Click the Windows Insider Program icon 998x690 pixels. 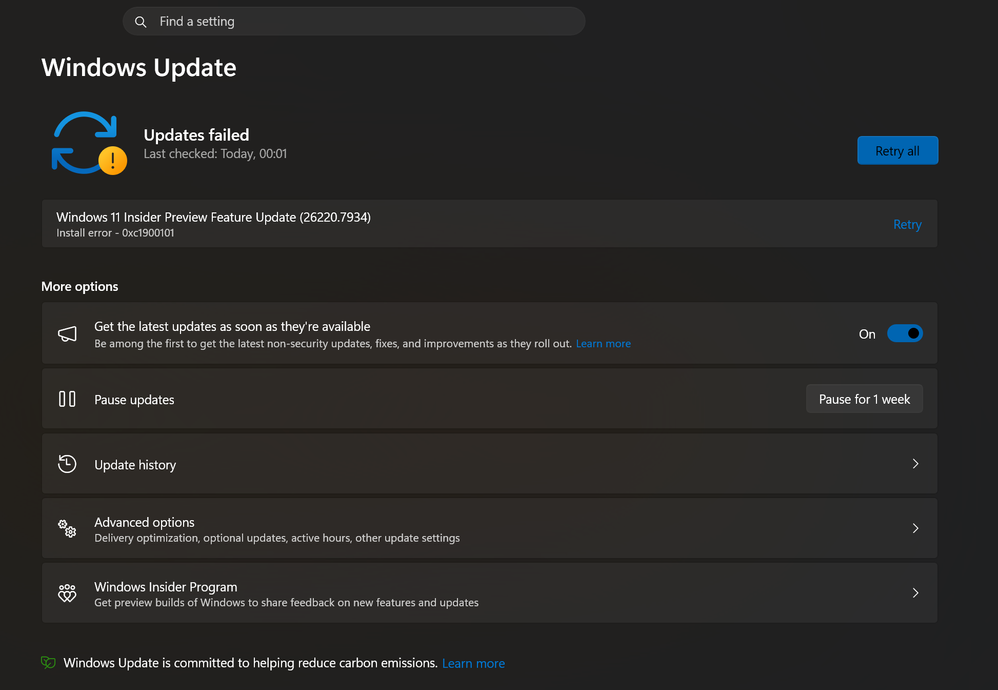[x=67, y=593]
